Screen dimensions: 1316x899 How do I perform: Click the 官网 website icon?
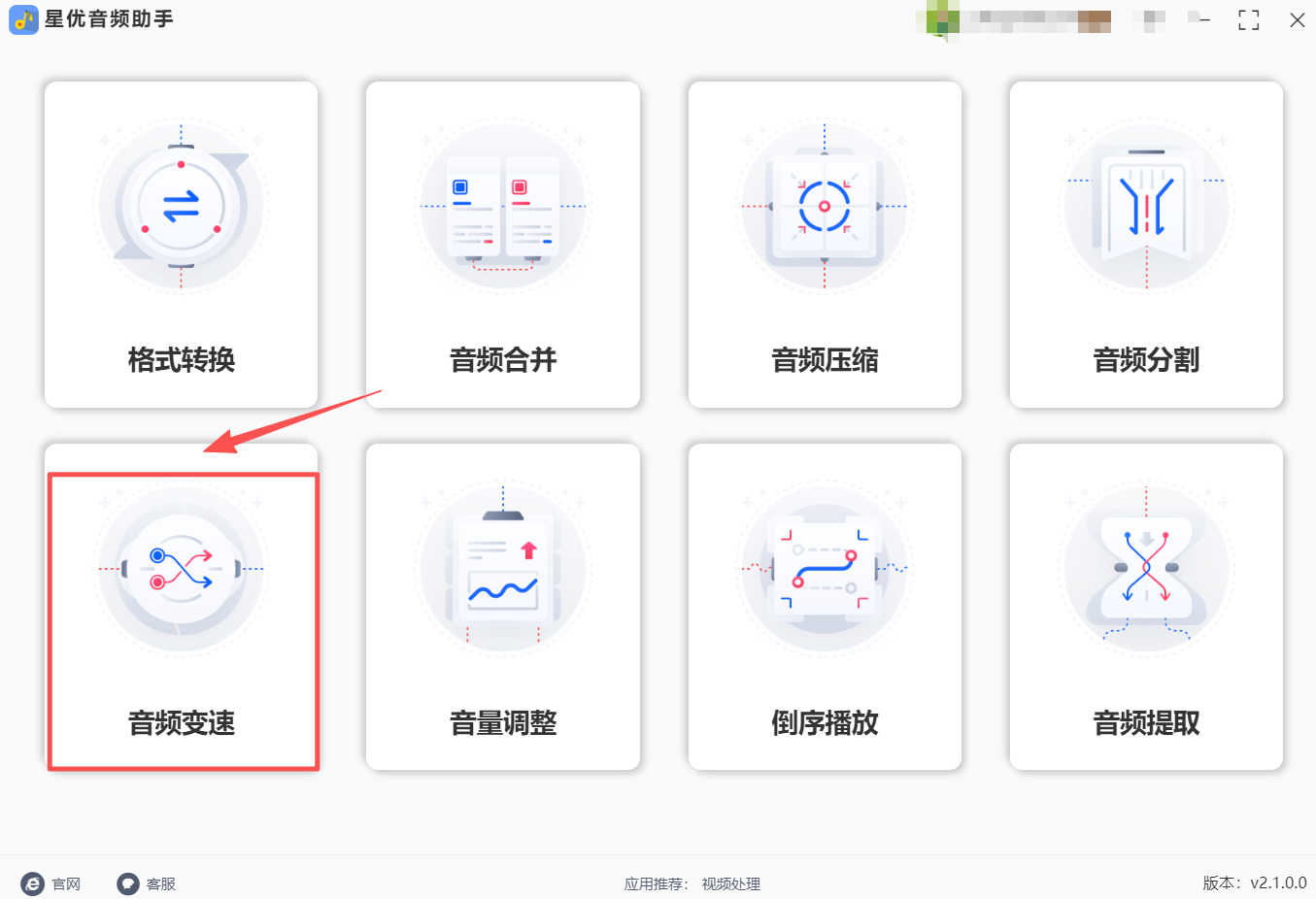(33, 883)
